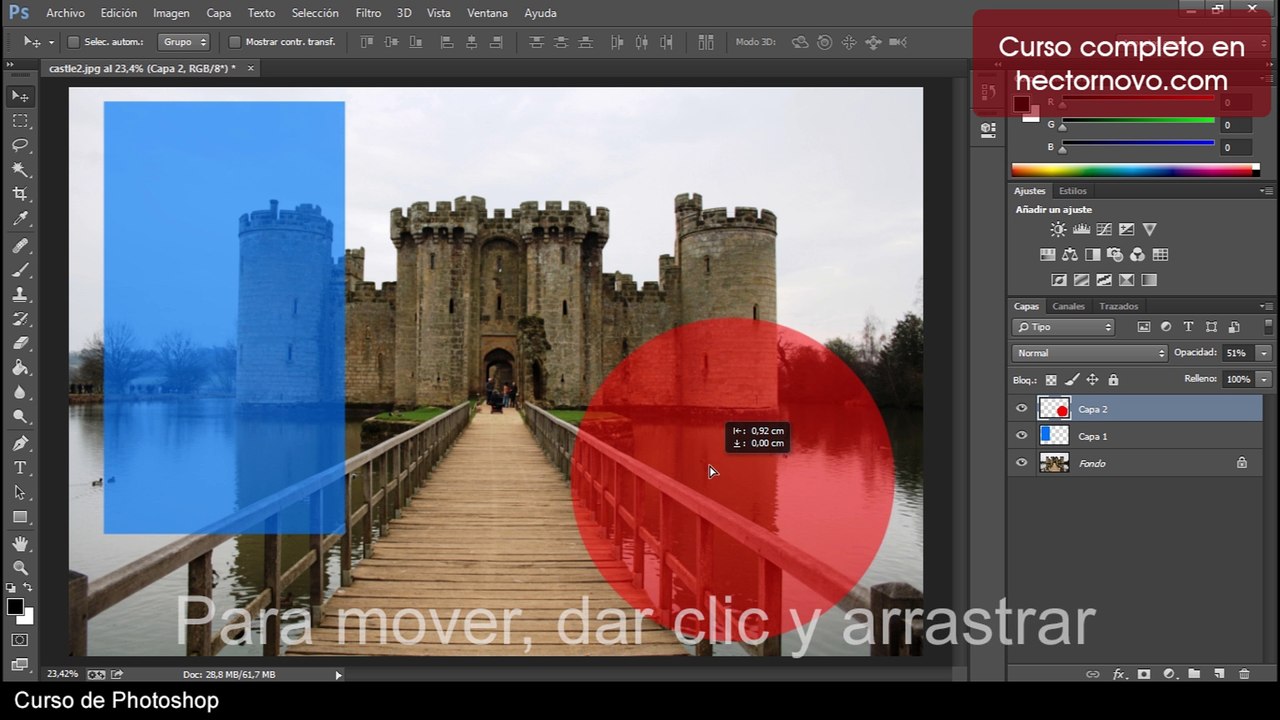The height and width of the screenshot is (720, 1280).
Task: Click the delete layer trash icon
Action: pyautogui.click(x=1244, y=675)
